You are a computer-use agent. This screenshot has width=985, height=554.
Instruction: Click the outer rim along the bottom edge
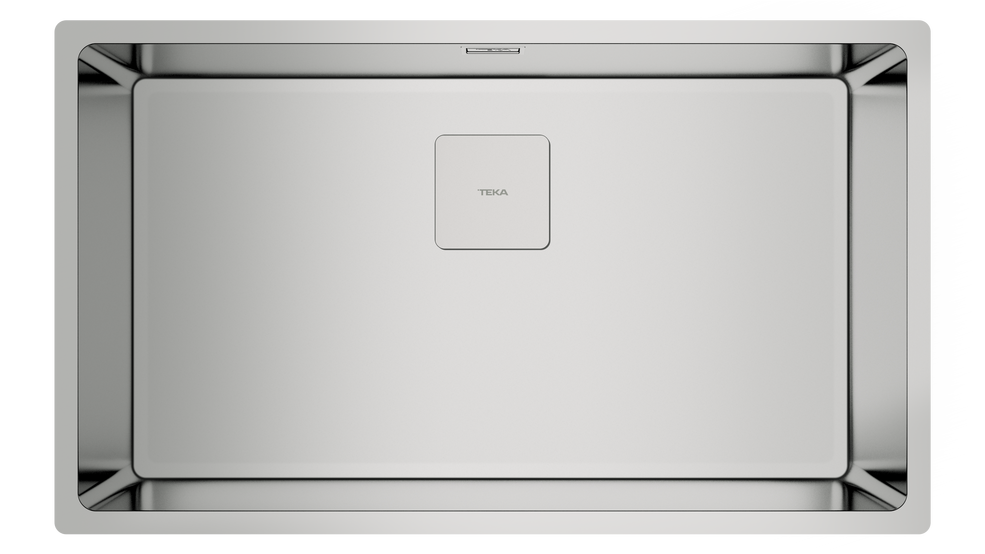tap(492, 523)
